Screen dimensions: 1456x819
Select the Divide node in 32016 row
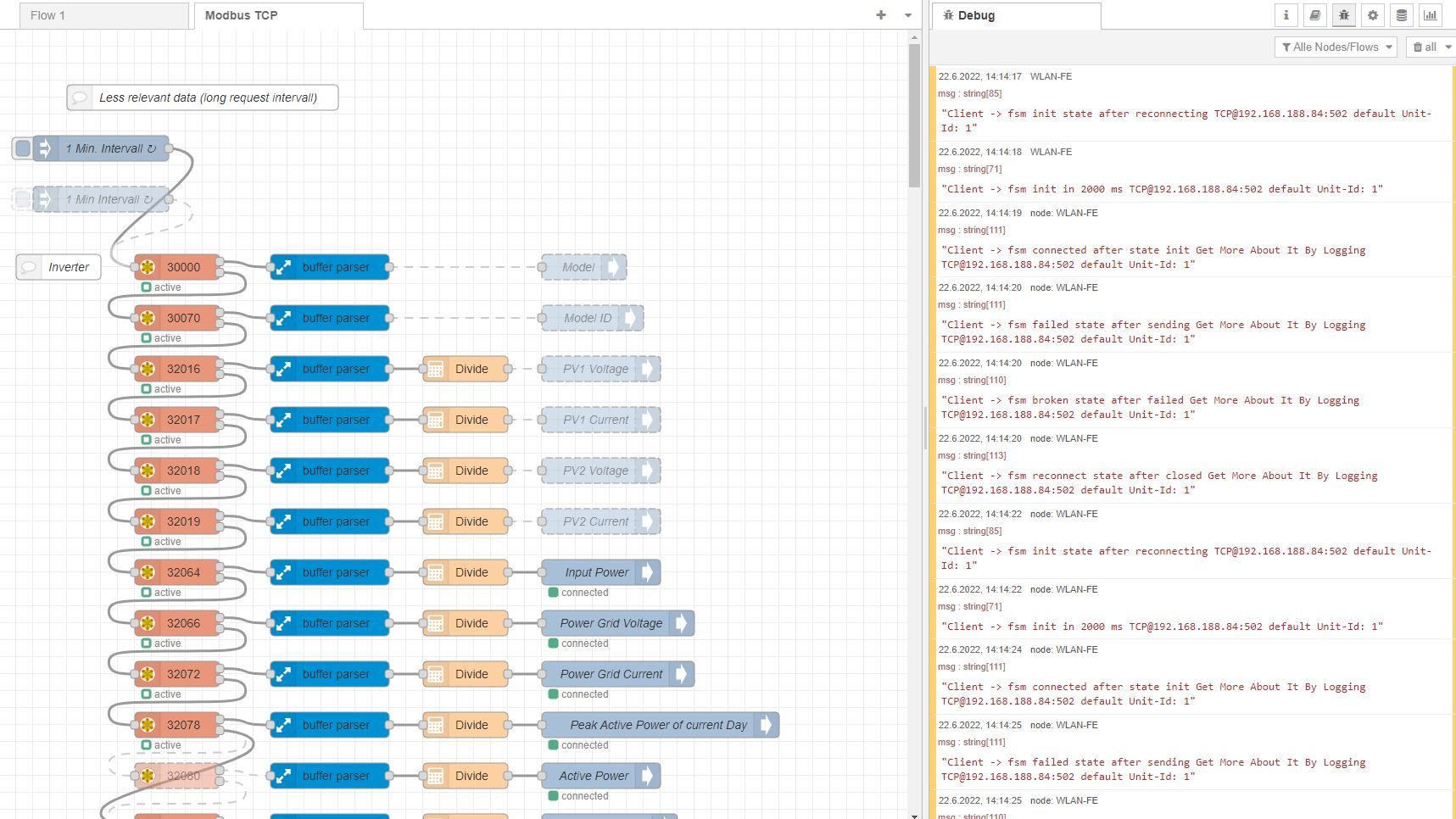466,369
